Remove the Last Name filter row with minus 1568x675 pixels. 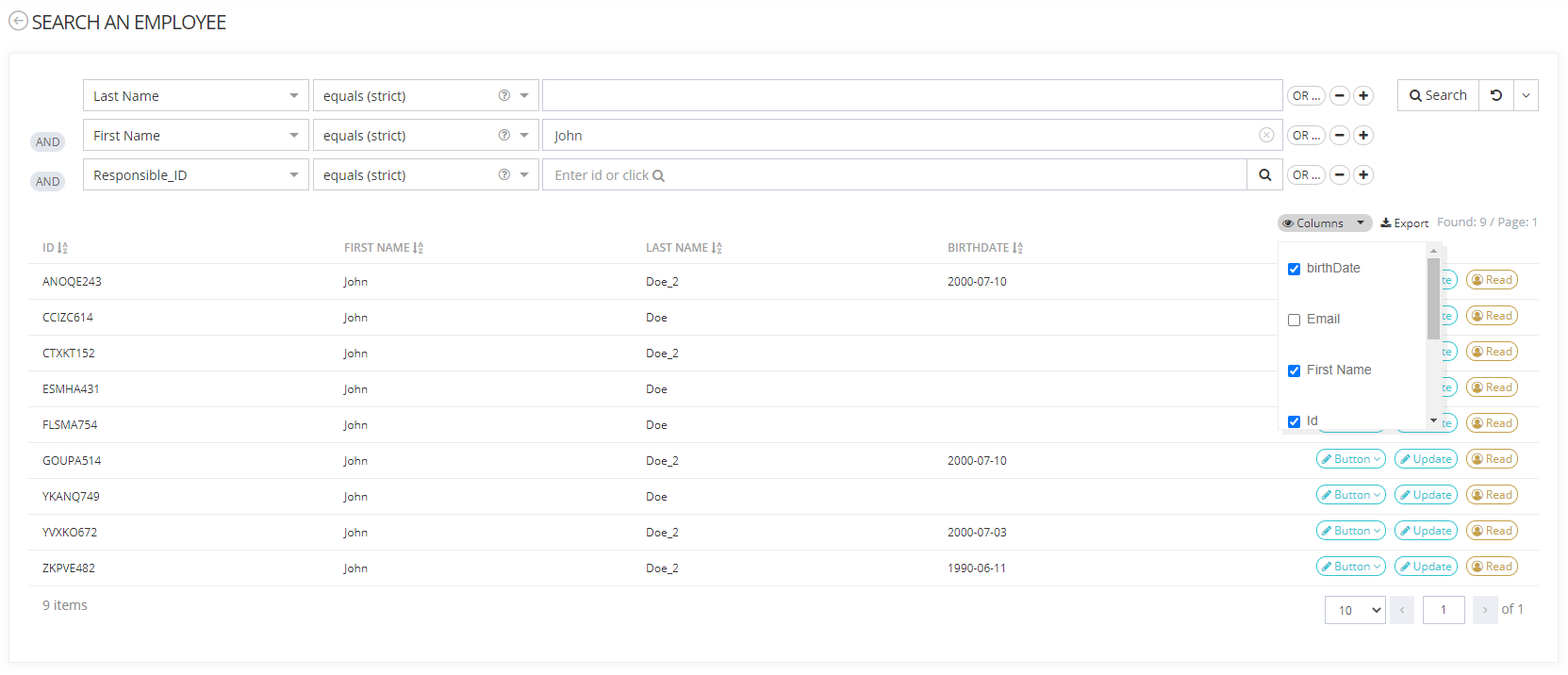point(1339,96)
